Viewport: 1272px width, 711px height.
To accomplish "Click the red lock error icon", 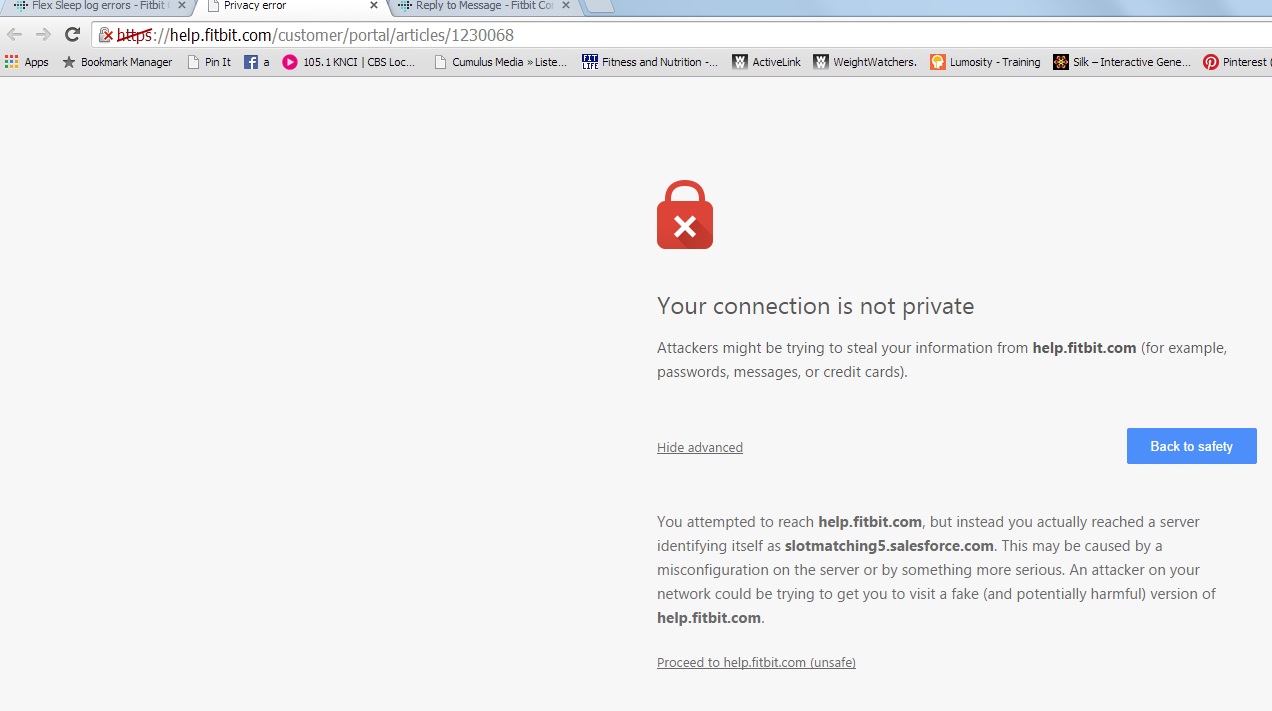I will (x=685, y=215).
